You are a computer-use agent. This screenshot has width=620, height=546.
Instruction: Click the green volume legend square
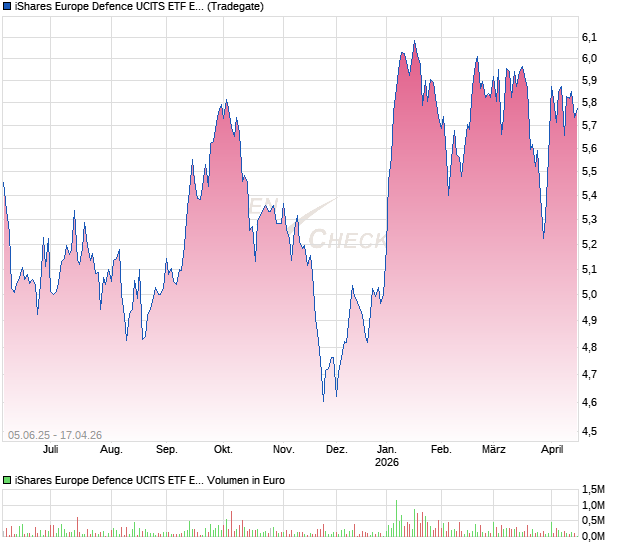(x=7, y=480)
